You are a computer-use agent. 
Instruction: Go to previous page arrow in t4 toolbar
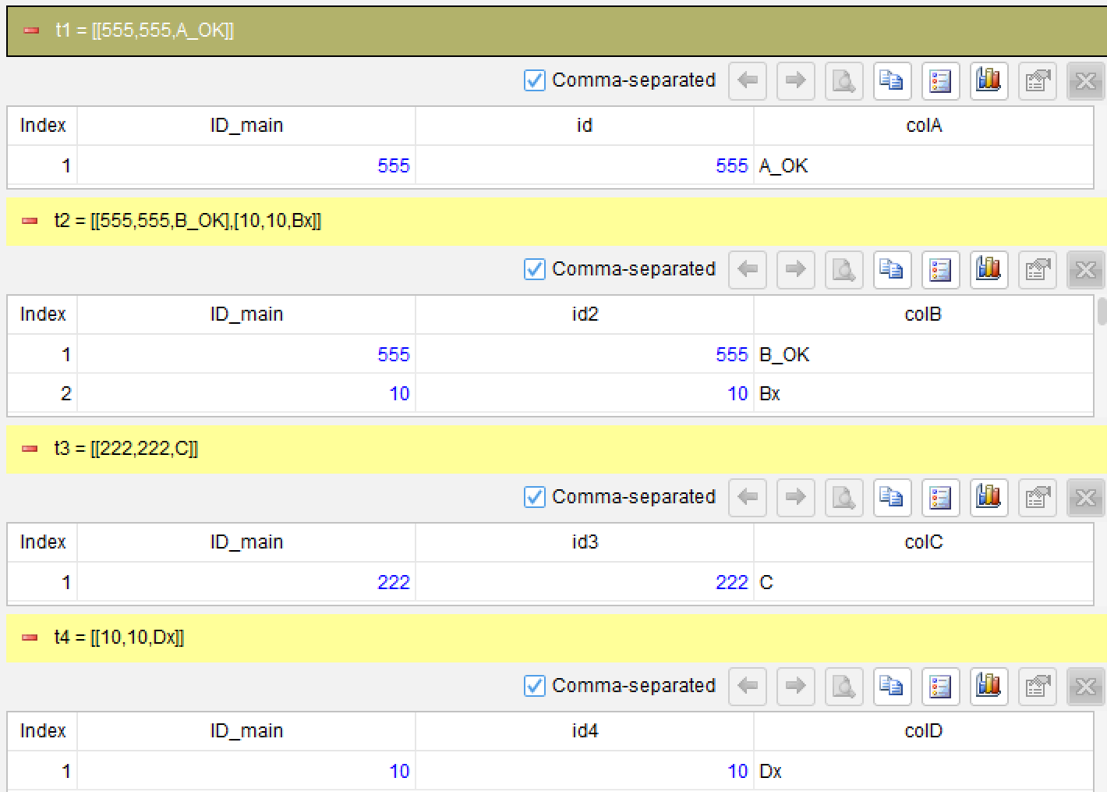point(748,685)
